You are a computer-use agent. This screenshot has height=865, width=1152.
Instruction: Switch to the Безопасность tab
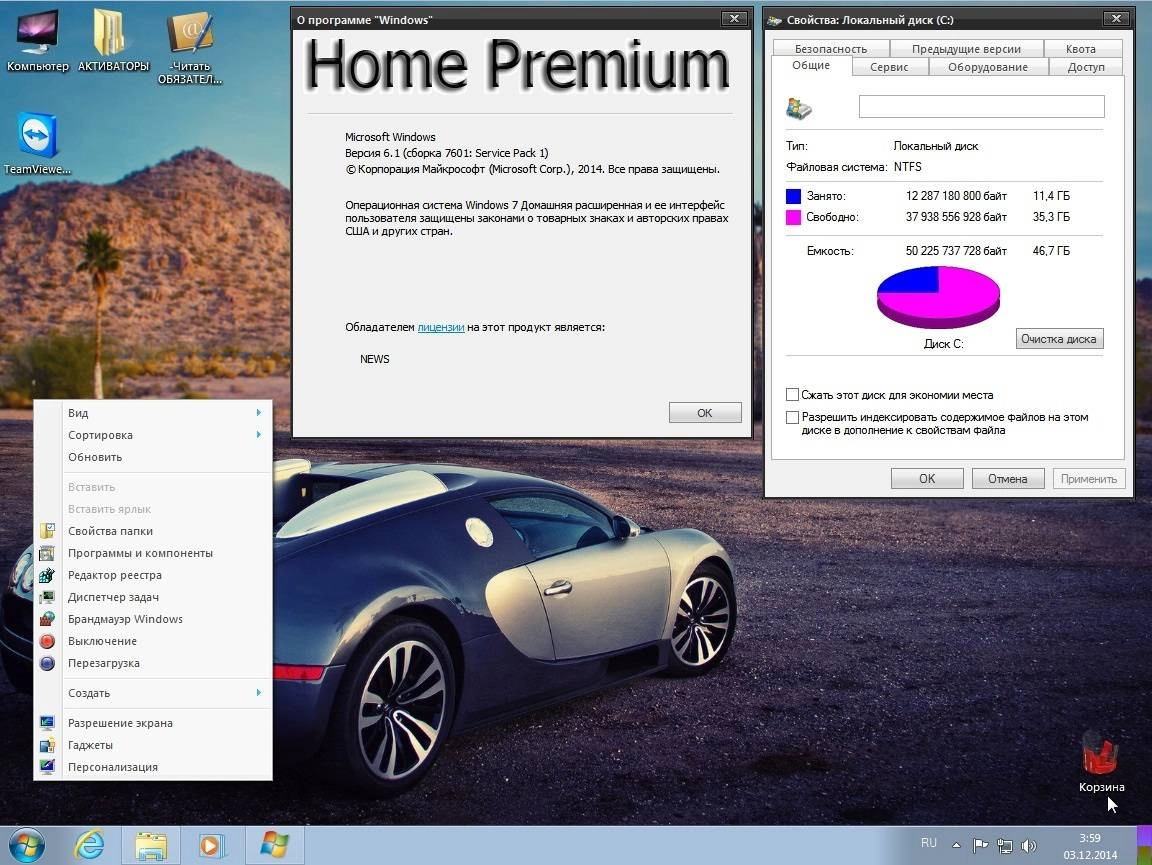coord(831,49)
